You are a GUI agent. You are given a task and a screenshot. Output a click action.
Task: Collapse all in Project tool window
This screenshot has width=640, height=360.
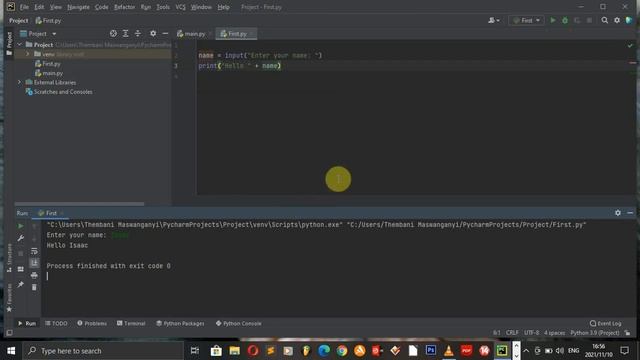(x=138, y=33)
